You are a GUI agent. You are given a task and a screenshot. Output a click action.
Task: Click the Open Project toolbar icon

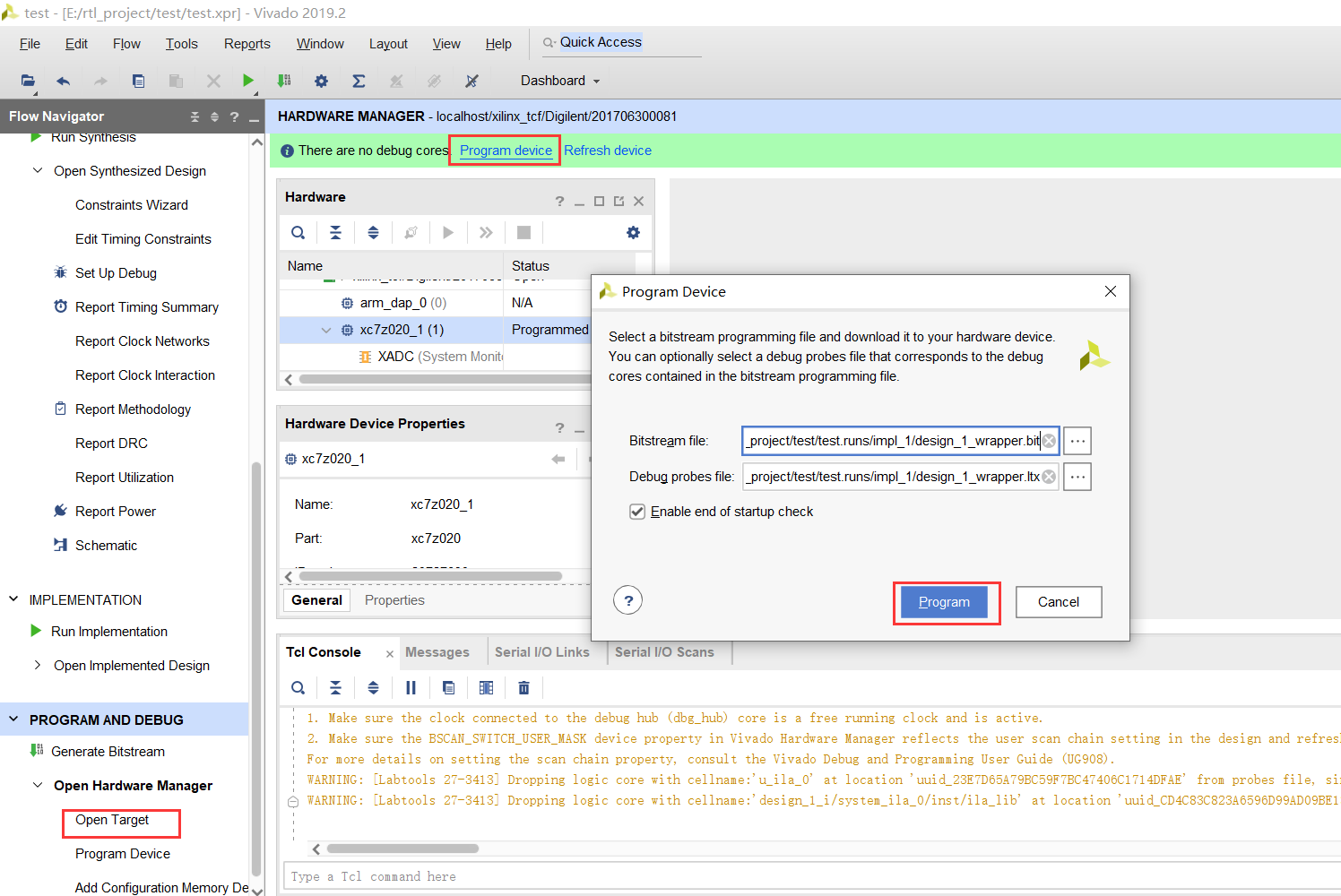tap(28, 81)
